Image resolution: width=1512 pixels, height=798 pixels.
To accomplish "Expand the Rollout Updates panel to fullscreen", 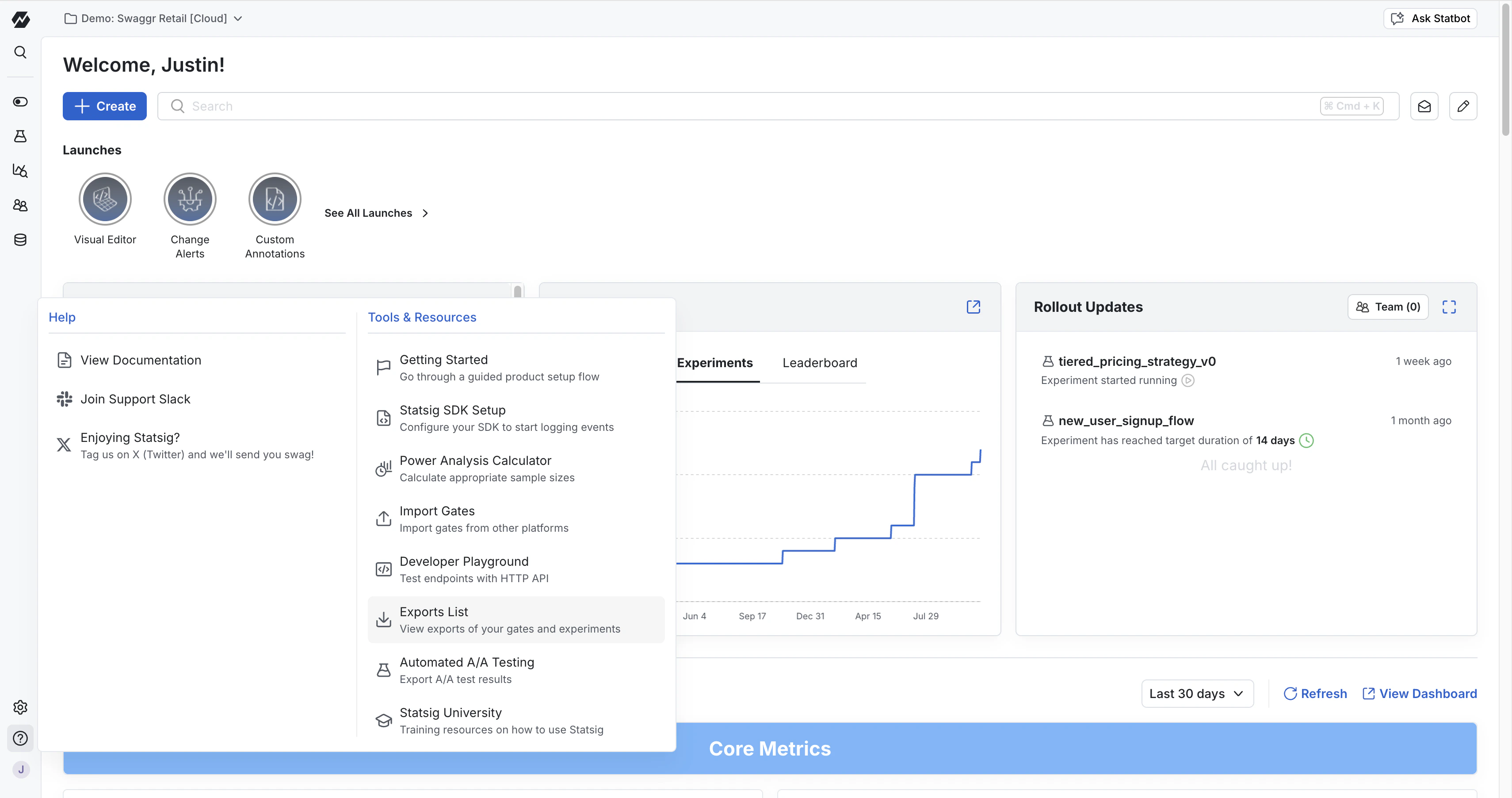I will click(1449, 307).
